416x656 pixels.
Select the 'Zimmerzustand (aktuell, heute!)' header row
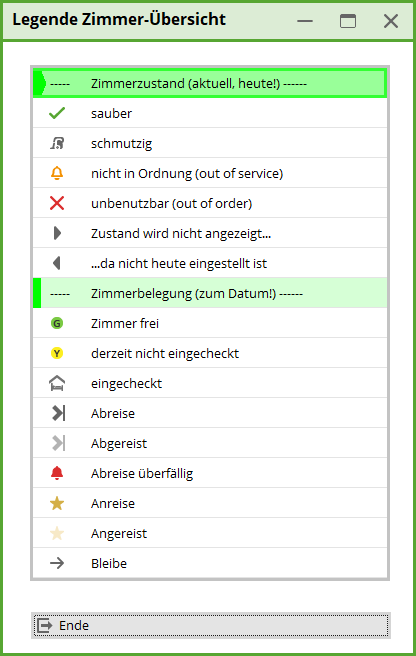210,83
